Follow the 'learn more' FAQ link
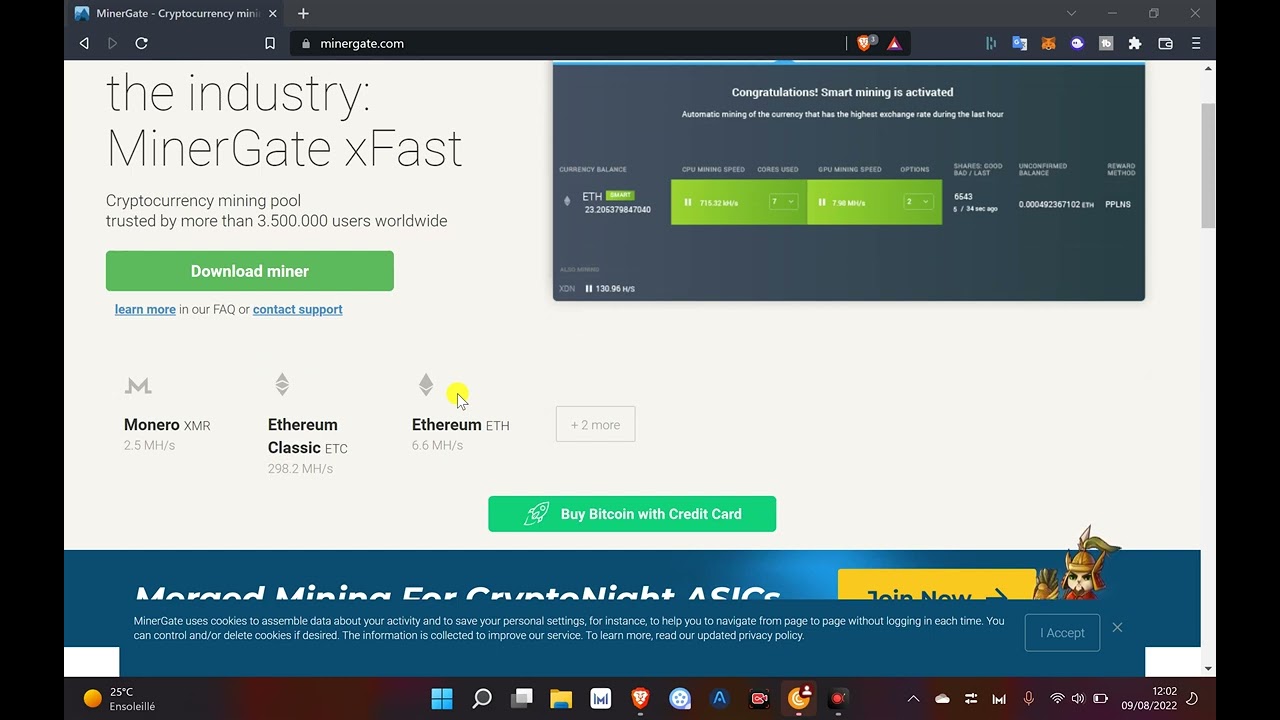 [x=145, y=309]
